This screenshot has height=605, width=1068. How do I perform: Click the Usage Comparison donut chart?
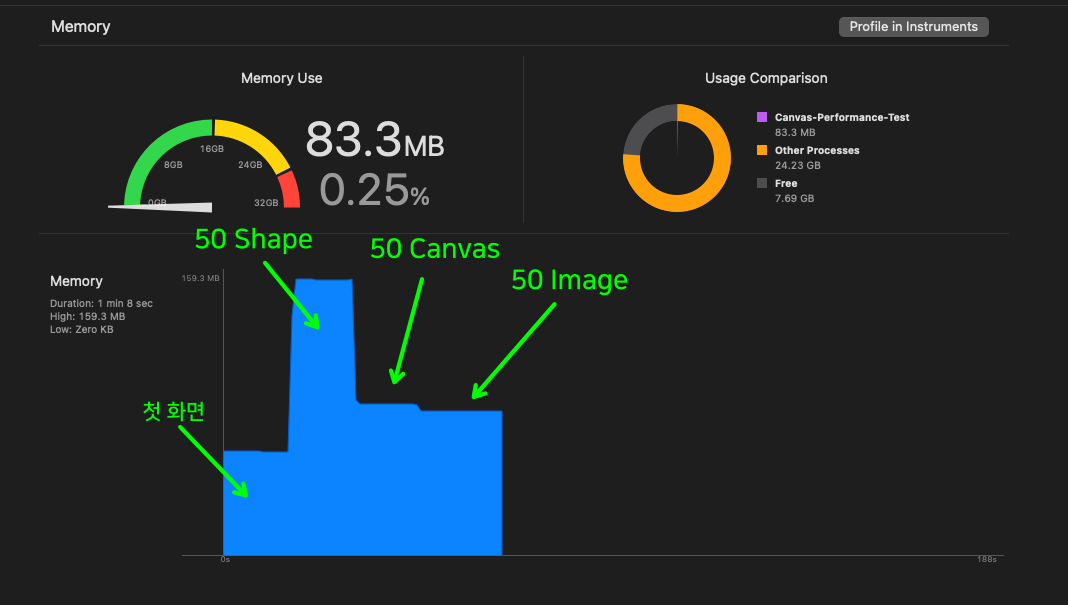(x=677, y=158)
